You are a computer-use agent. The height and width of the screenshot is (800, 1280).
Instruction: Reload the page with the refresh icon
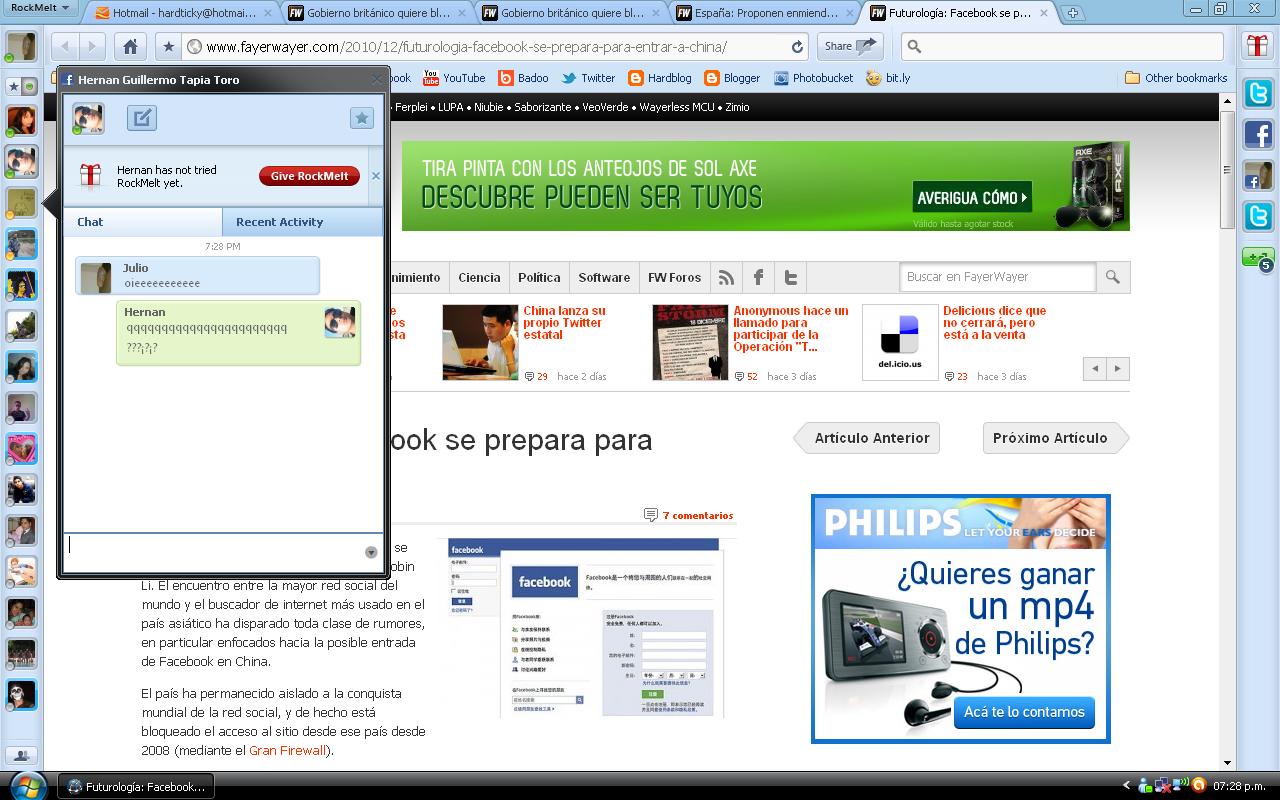click(797, 46)
